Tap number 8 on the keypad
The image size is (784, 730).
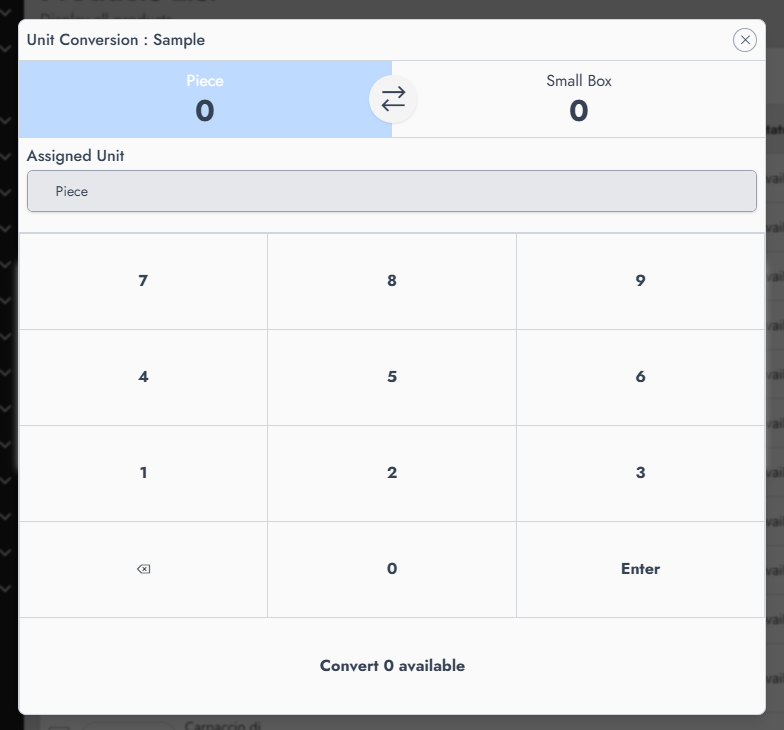click(x=392, y=281)
